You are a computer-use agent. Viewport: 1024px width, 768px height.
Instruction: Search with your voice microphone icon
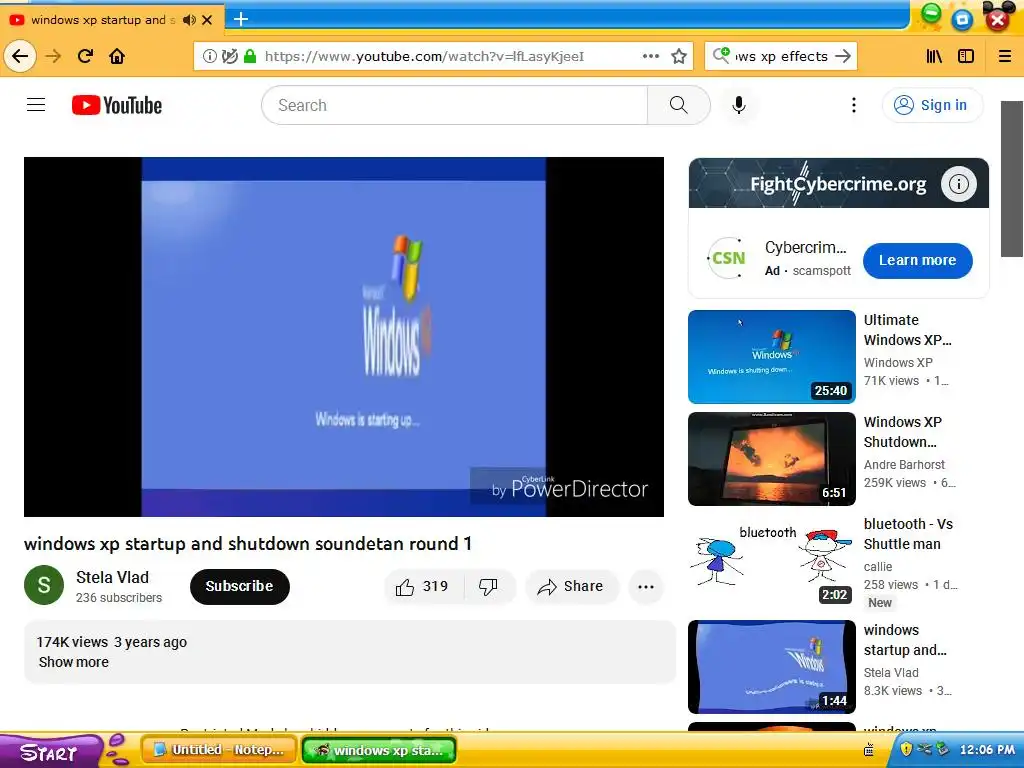(739, 105)
